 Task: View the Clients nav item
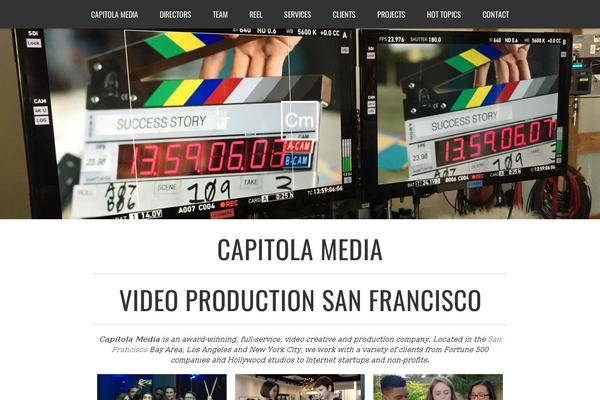coord(344,15)
